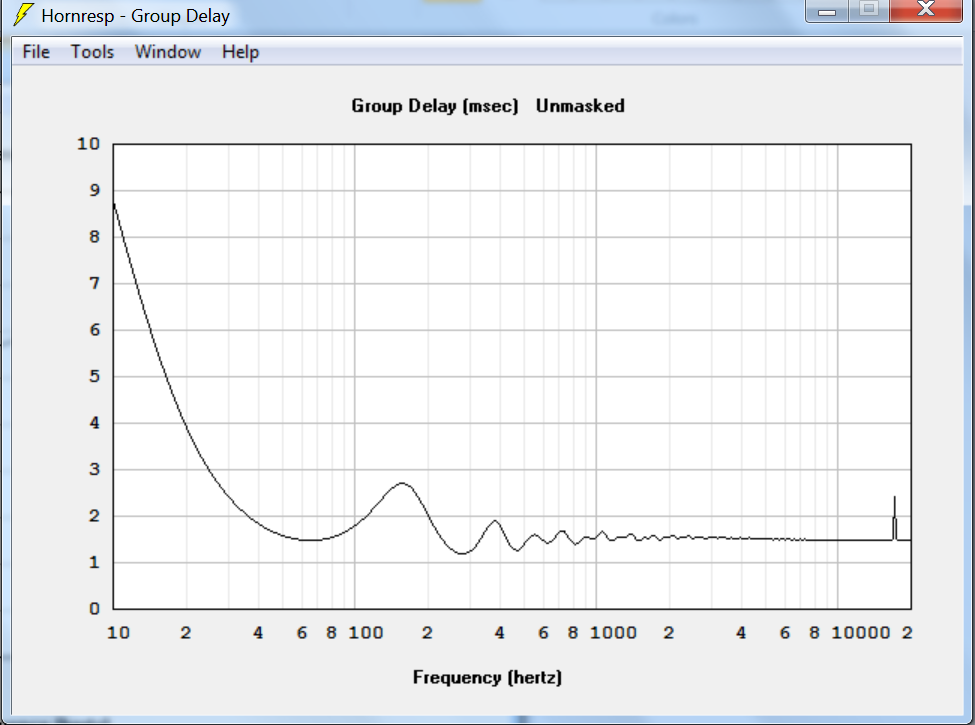
Task: Open the File menu
Action: (36, 52)
